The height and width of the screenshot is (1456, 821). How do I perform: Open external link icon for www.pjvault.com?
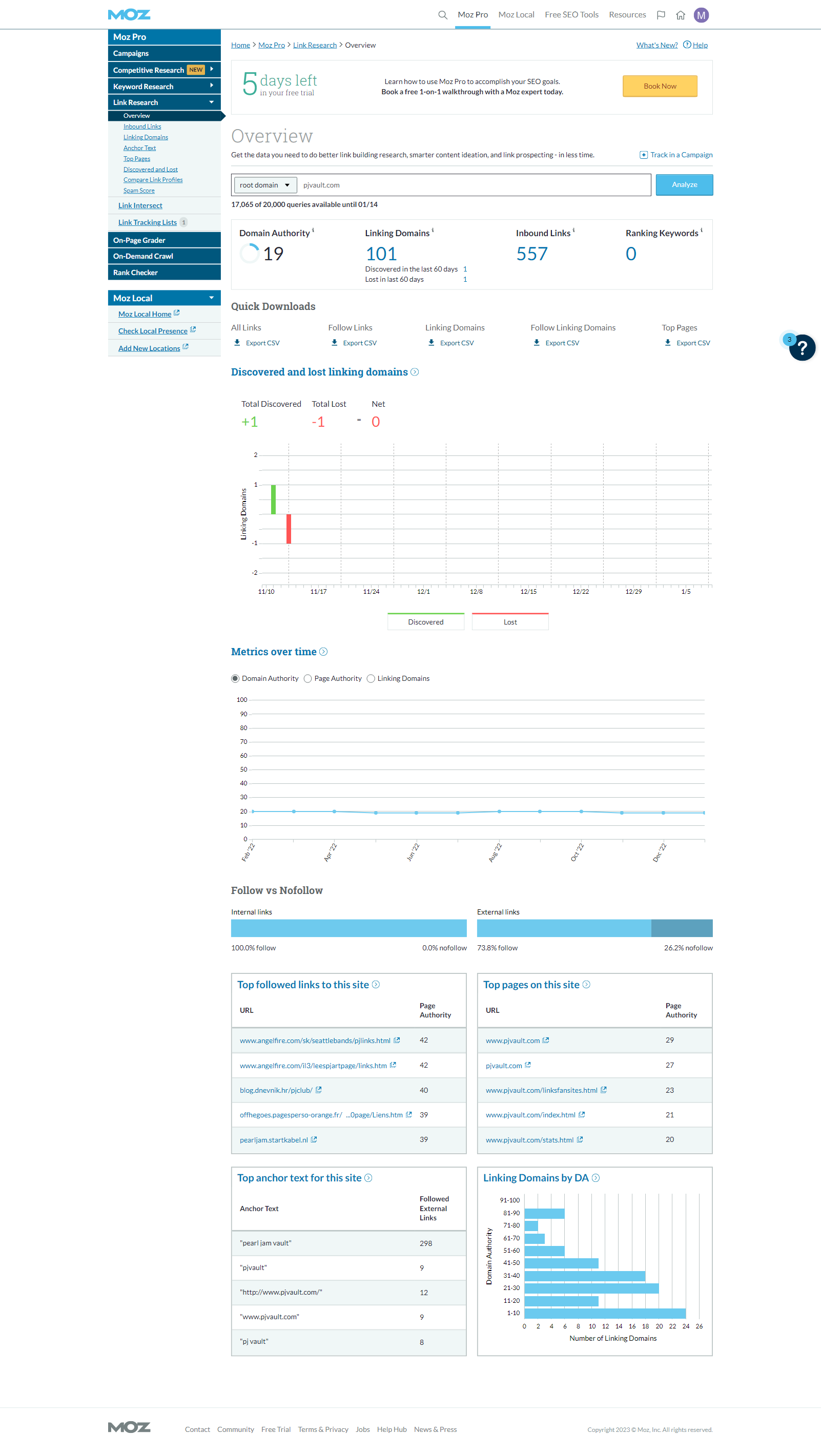[546, 1040]
